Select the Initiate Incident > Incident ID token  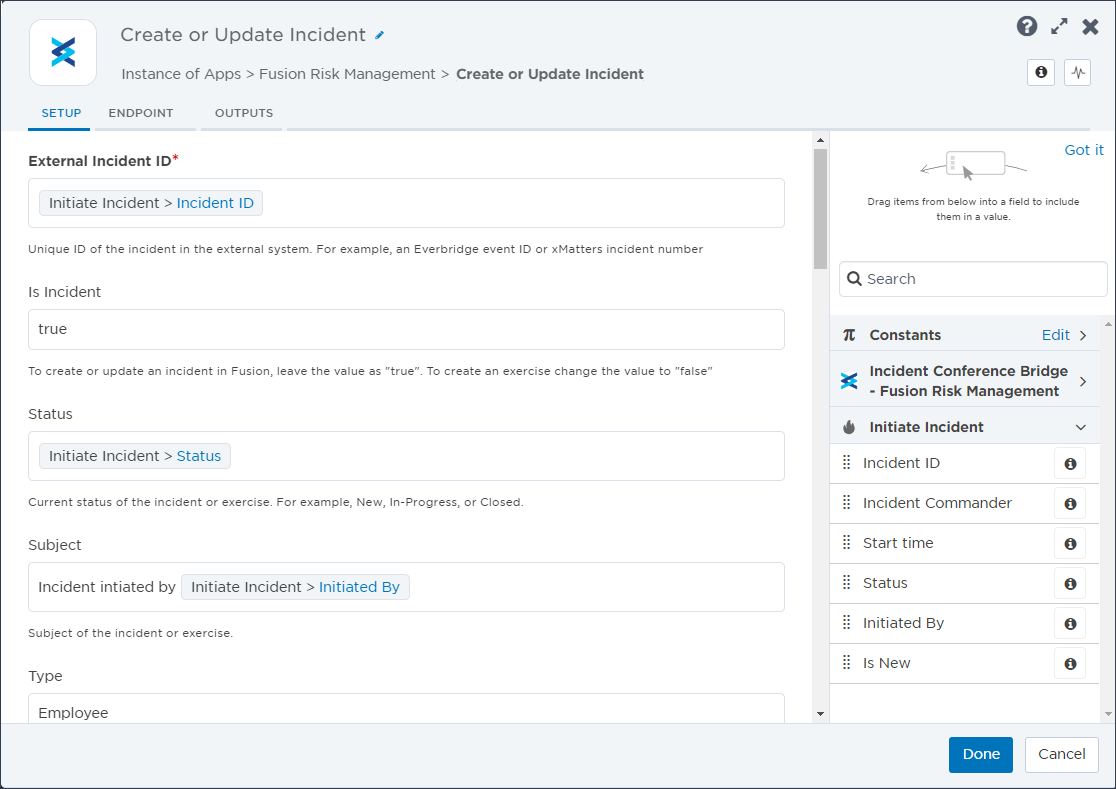click(x=151, y=203)
